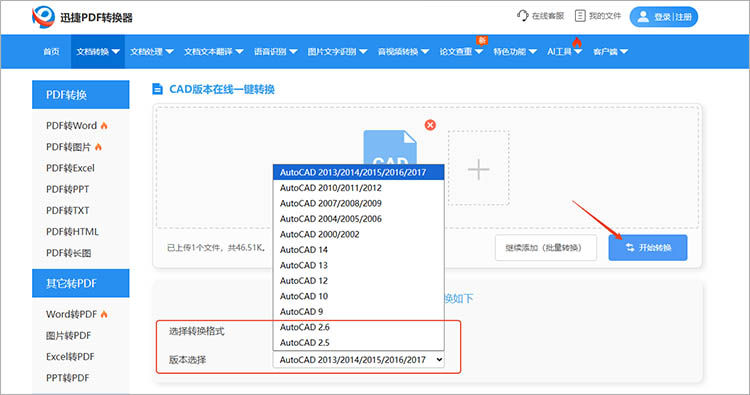Expand 文档处理 navigation menu

[152, 52]
